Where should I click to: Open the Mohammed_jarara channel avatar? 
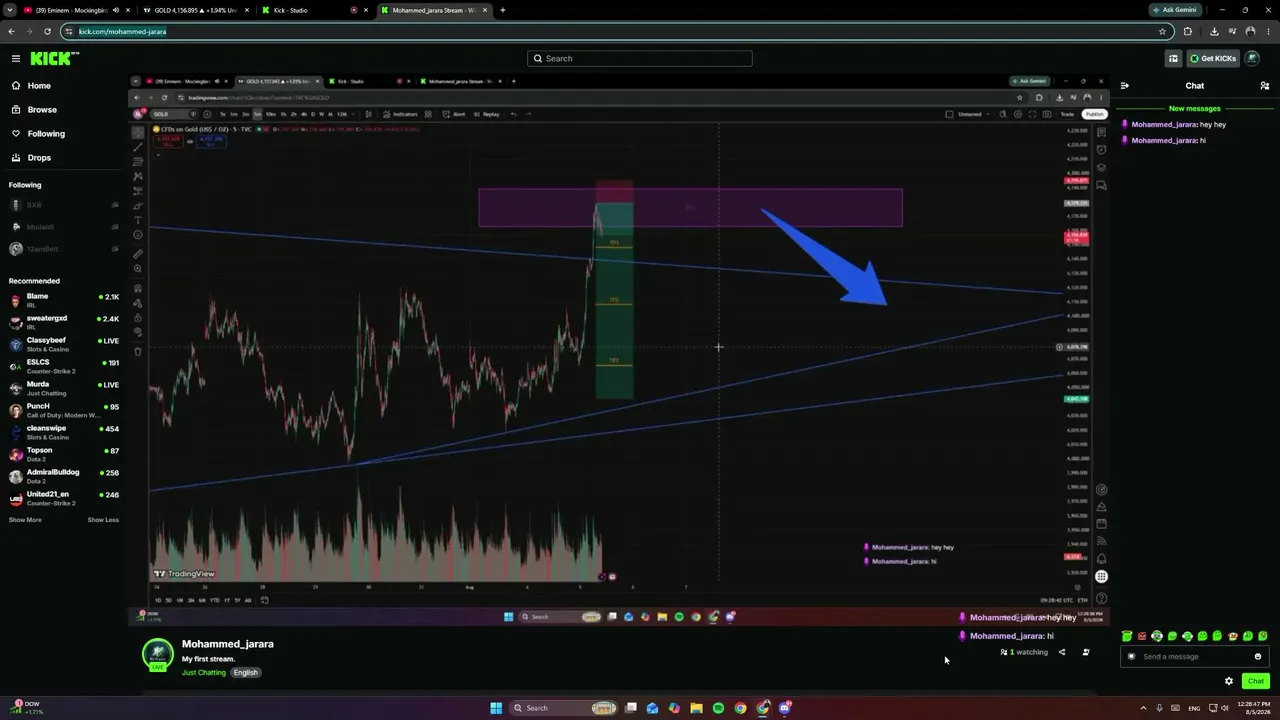coord(157,654)
